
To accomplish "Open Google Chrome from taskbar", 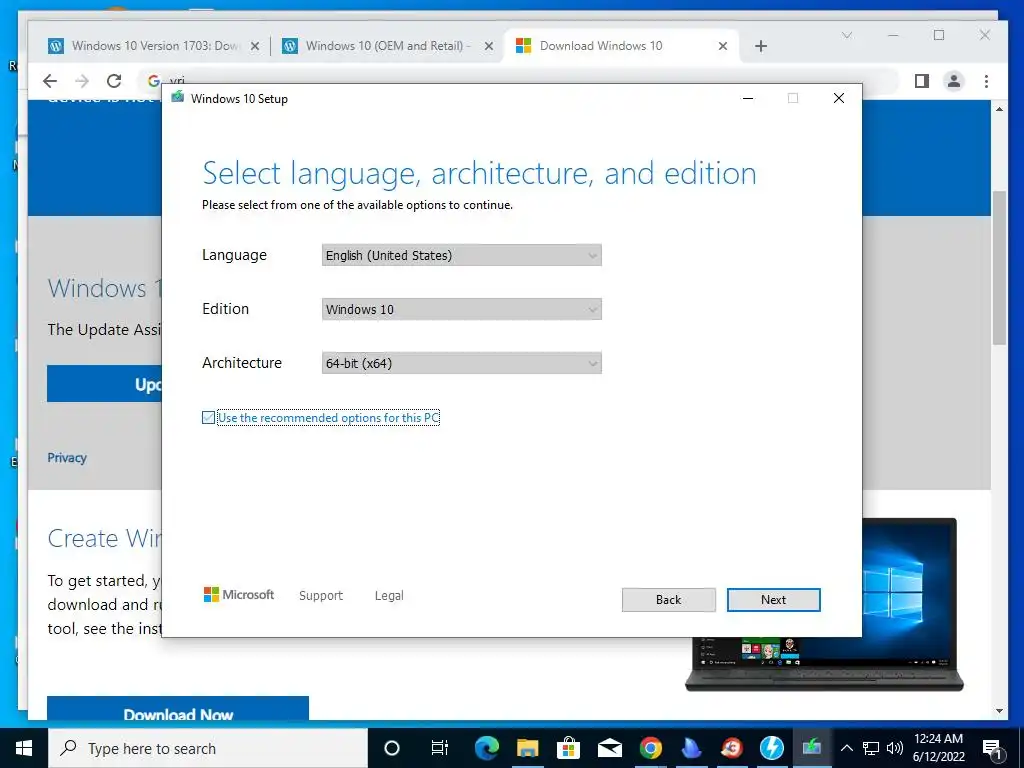I will [650, 748].
